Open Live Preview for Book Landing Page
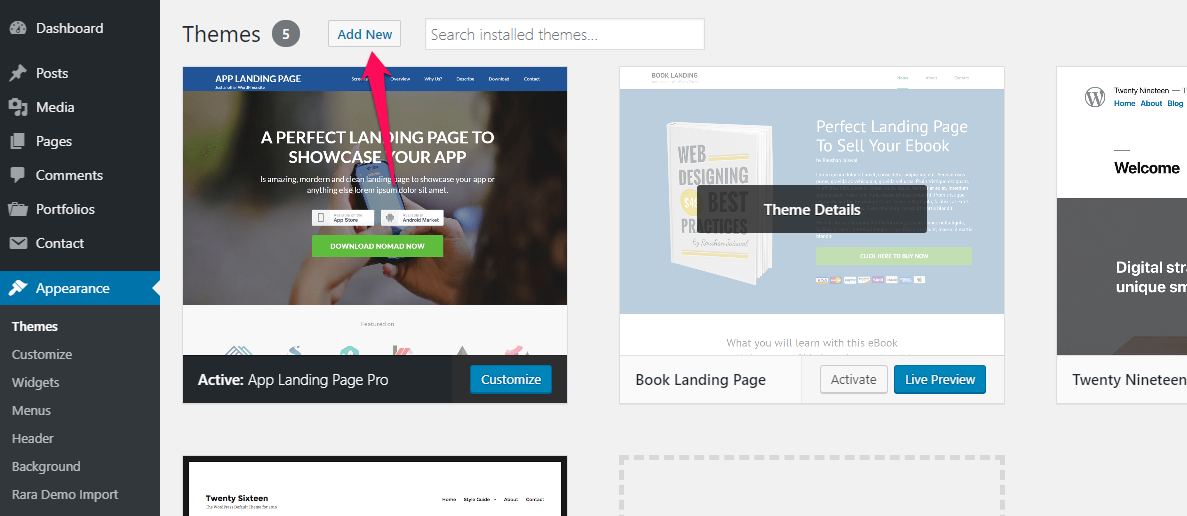The width and height of the screenshot is (1187, 516). pos(939,380)
